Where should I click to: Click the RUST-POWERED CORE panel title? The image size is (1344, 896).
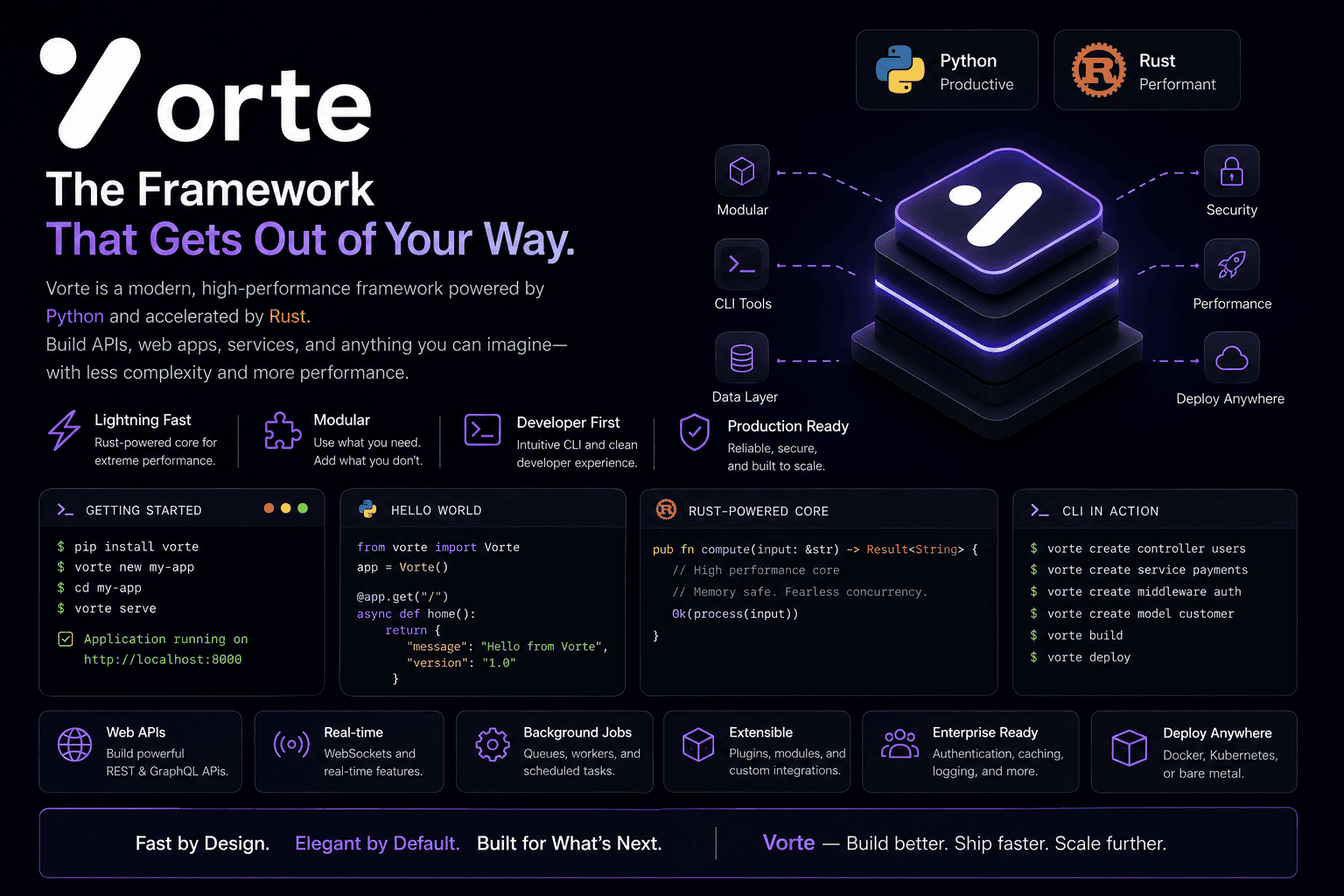(x=759, y=511)
